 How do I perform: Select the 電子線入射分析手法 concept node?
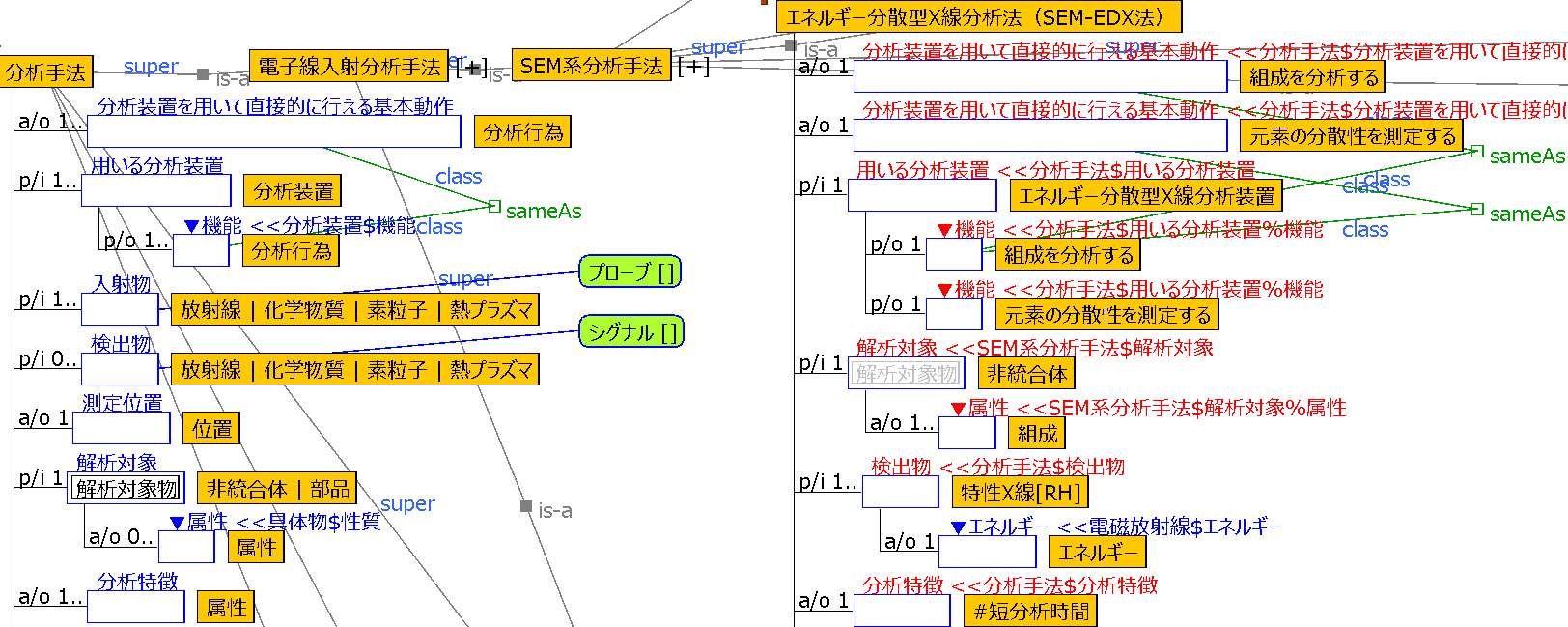349,66
